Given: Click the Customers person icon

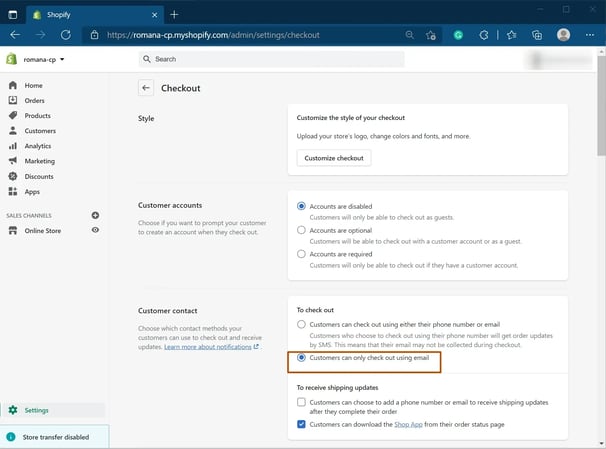Looking at the screenshot, I should pos(13,131).
